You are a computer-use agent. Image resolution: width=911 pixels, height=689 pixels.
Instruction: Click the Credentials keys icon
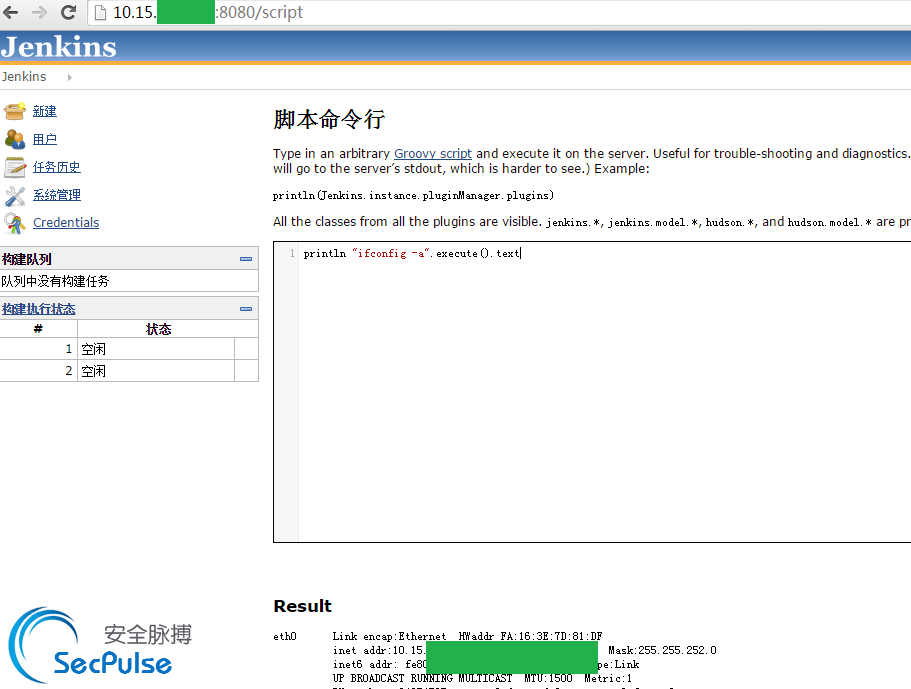point(15,223)
